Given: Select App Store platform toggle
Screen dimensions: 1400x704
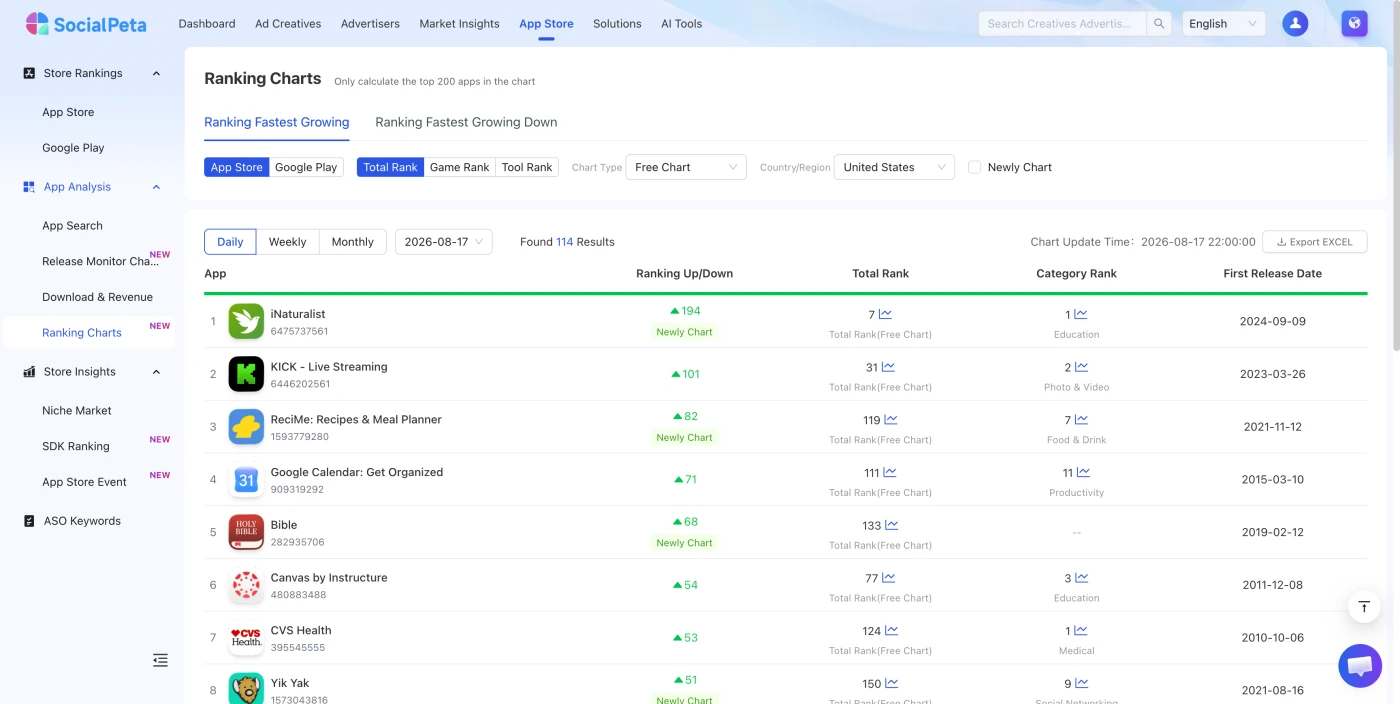Looking at the screenshot, I should (x=237, y=167).
